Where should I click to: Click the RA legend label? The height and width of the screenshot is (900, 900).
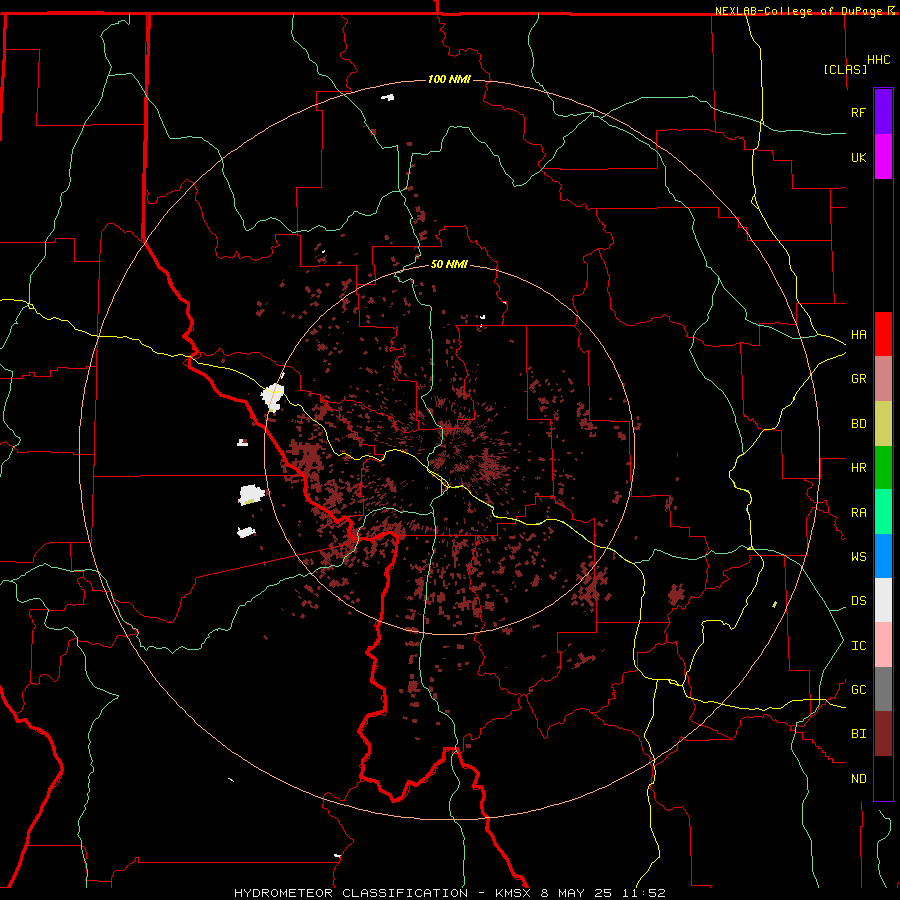pos(858,513)
